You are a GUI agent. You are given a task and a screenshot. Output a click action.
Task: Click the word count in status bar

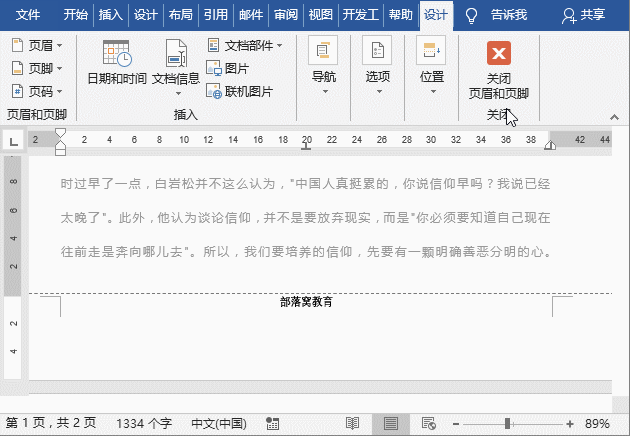[x=144, y=424]
